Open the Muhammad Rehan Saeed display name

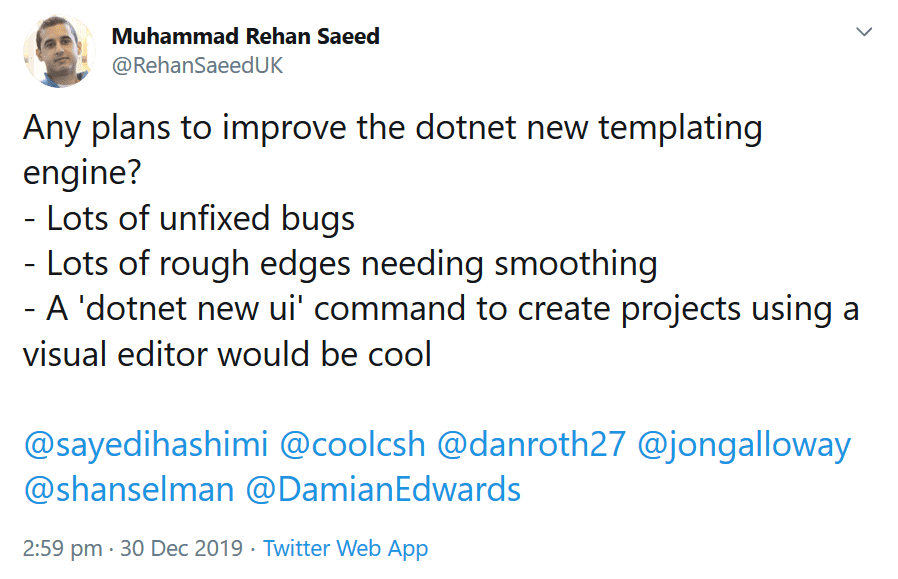245,36
